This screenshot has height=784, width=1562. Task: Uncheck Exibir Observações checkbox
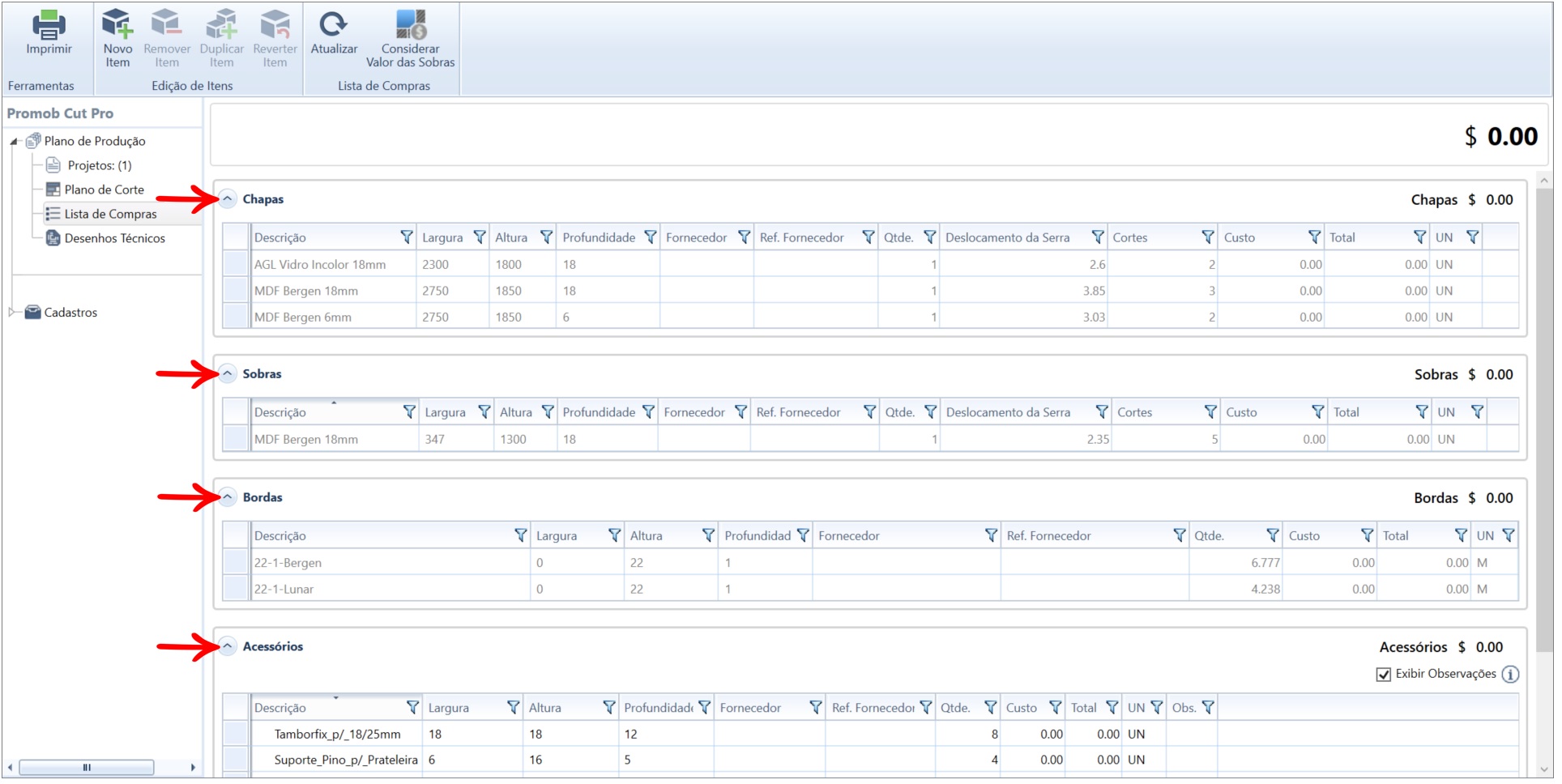point(1384,675)
